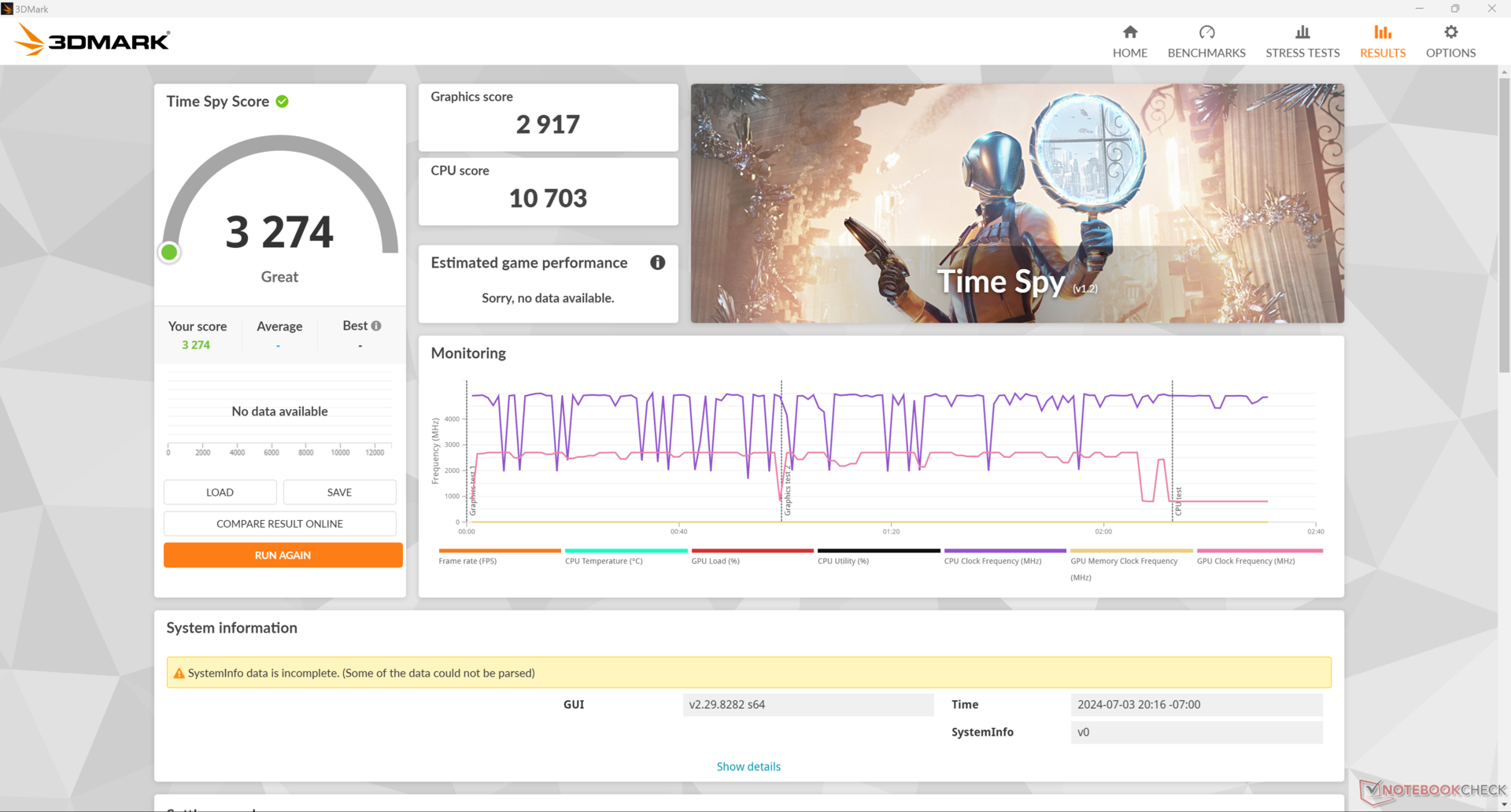The image size is (1511, 812).
Task: Click the Time Spy banner image
Action: pos(1017,203)
